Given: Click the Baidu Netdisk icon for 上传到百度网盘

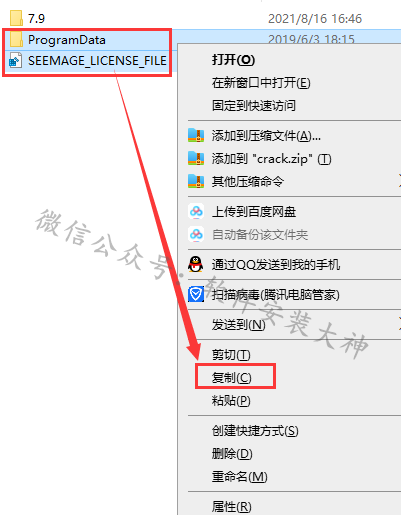Looking at the screenshot, I should click(x=196, y=212).
